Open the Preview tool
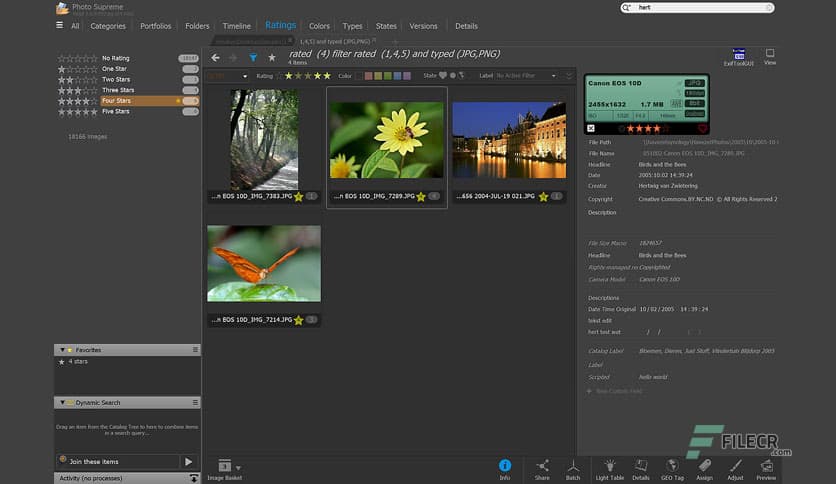Image resolution: width=836 pixels, height=484 pixels. coord(766,470)
